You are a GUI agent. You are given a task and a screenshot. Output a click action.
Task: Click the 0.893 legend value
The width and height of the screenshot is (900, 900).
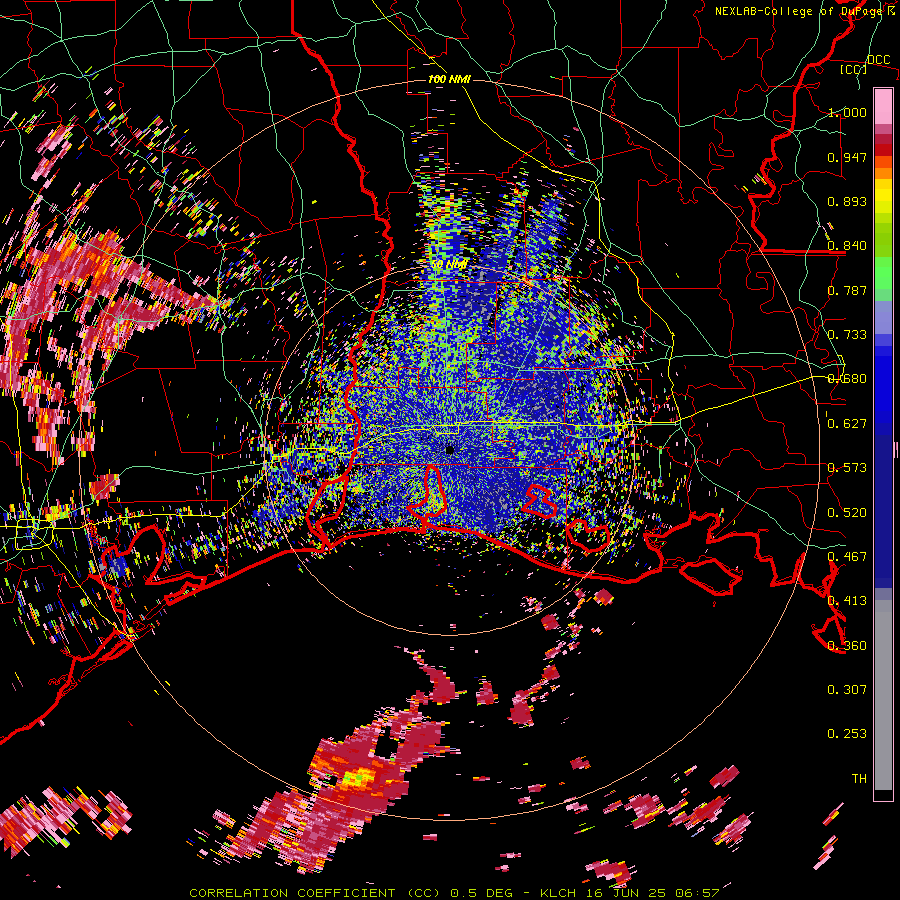click(x=847, y=201)
